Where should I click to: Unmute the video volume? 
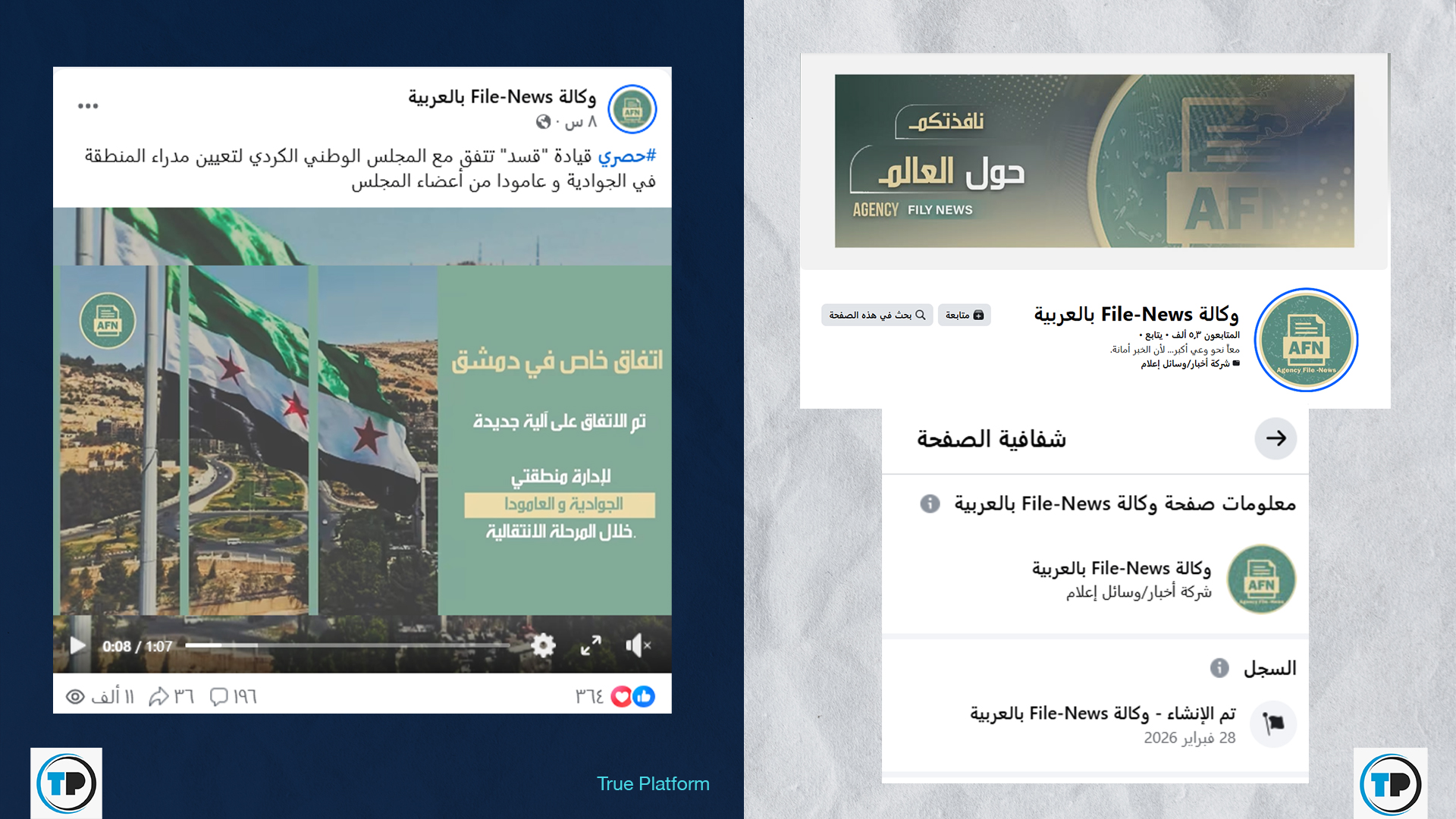pyautogui.click(x=638, y=645)
